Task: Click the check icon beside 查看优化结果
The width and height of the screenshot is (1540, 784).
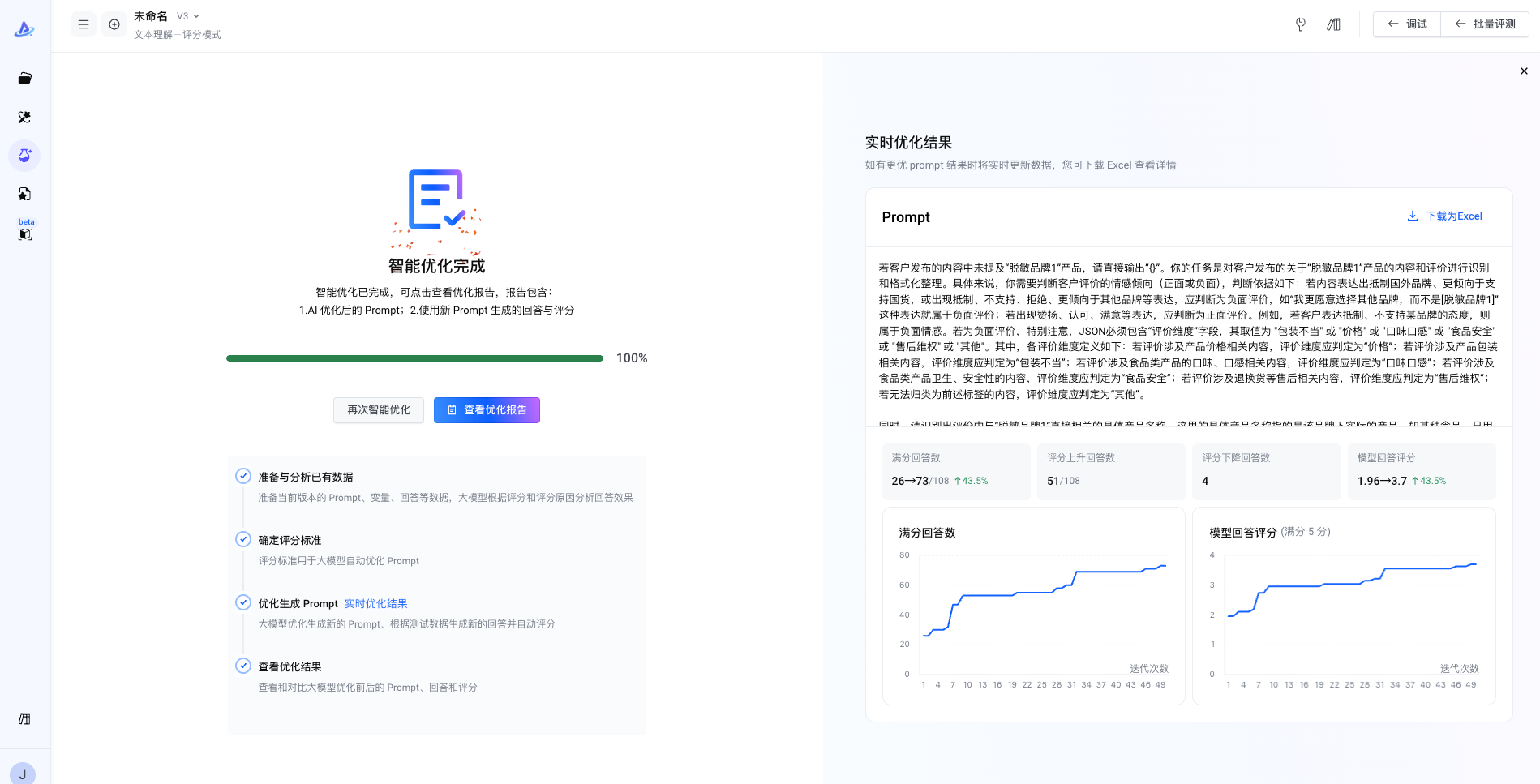Action: tap(243, 666)
